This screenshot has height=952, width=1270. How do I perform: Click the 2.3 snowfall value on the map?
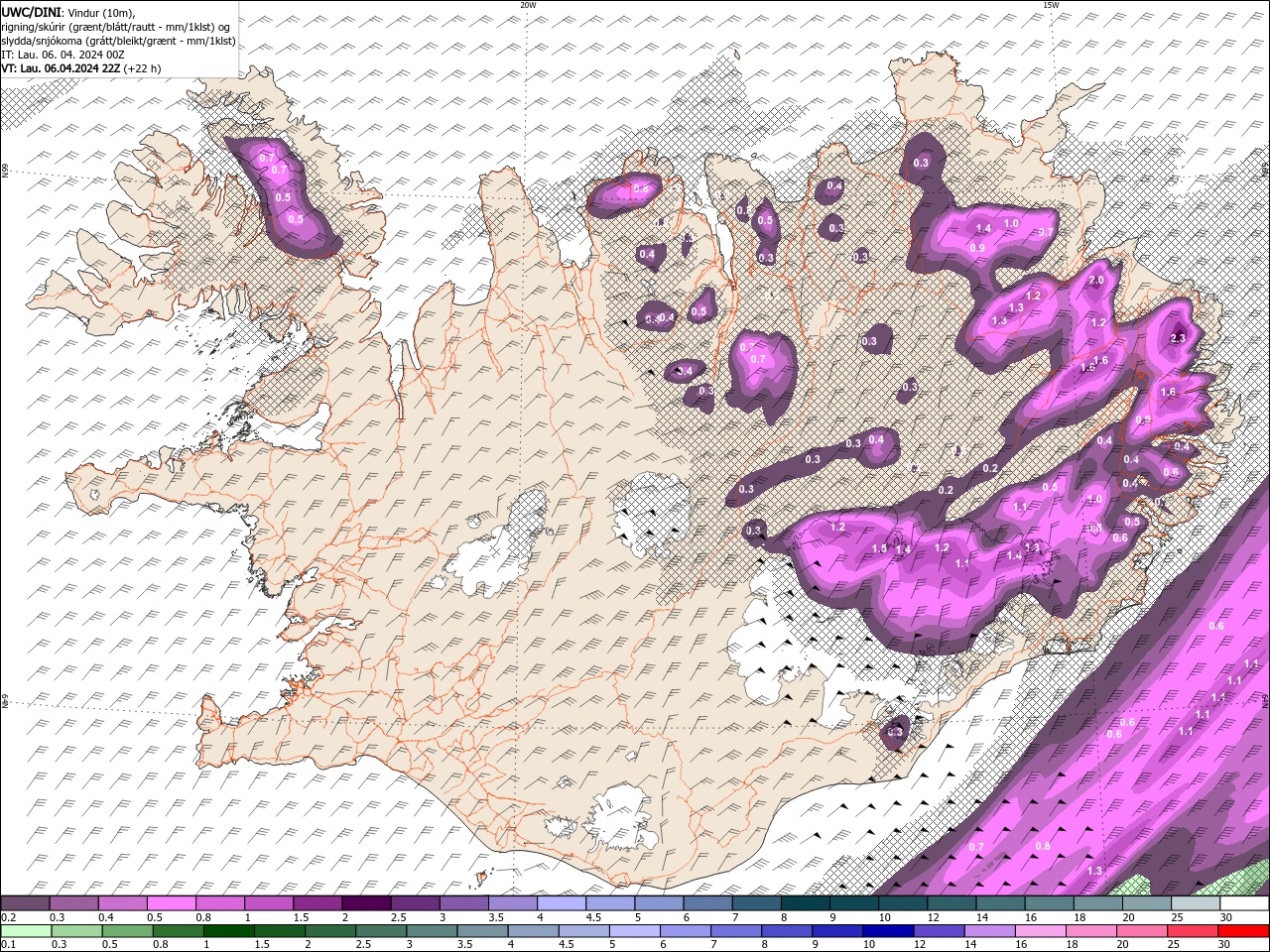(1178, 338)
